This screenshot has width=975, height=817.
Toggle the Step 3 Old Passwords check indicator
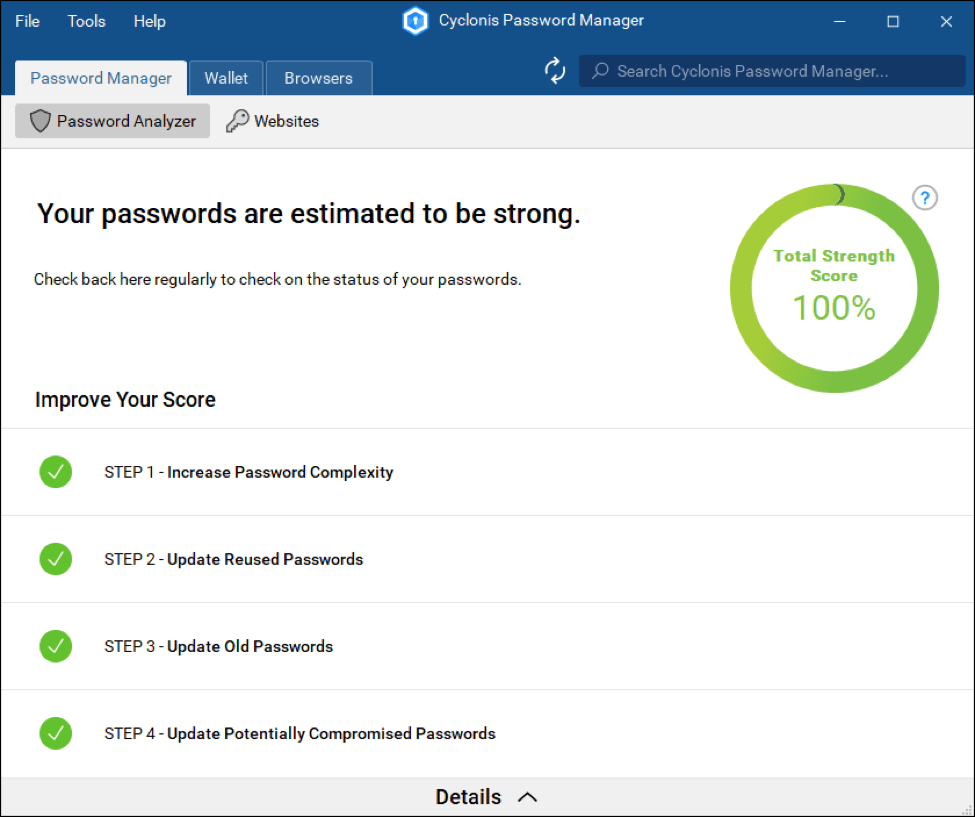55,646
